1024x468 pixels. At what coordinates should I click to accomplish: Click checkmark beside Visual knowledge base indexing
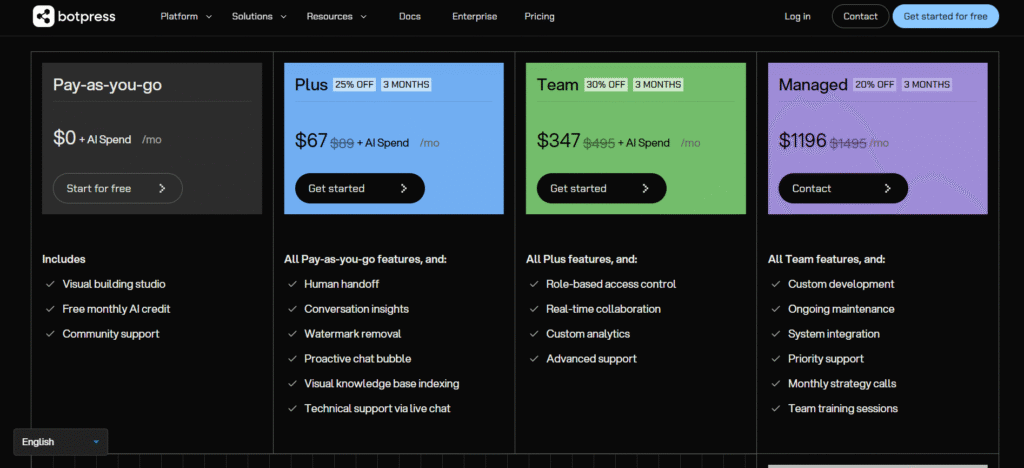292,383
